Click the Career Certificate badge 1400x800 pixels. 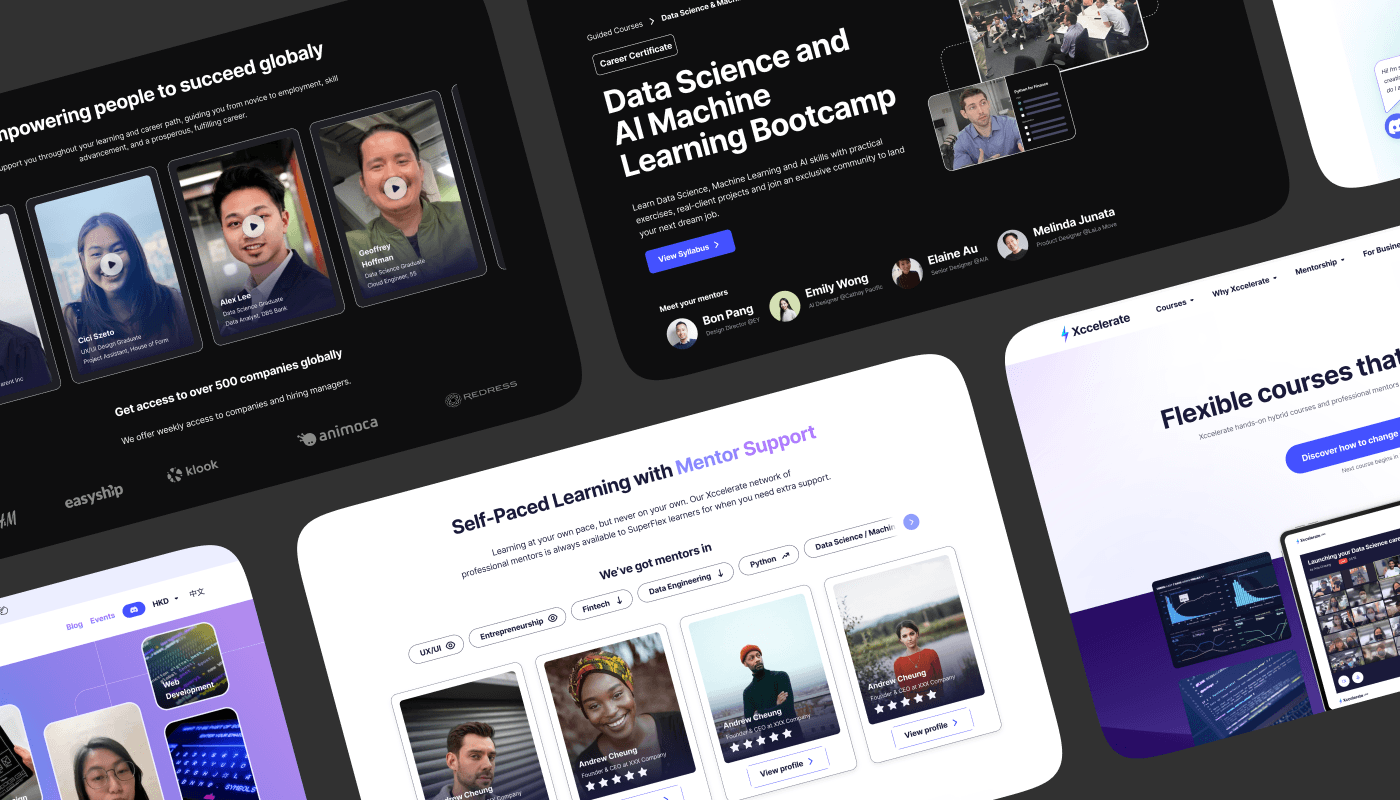(x=635, y=54)
